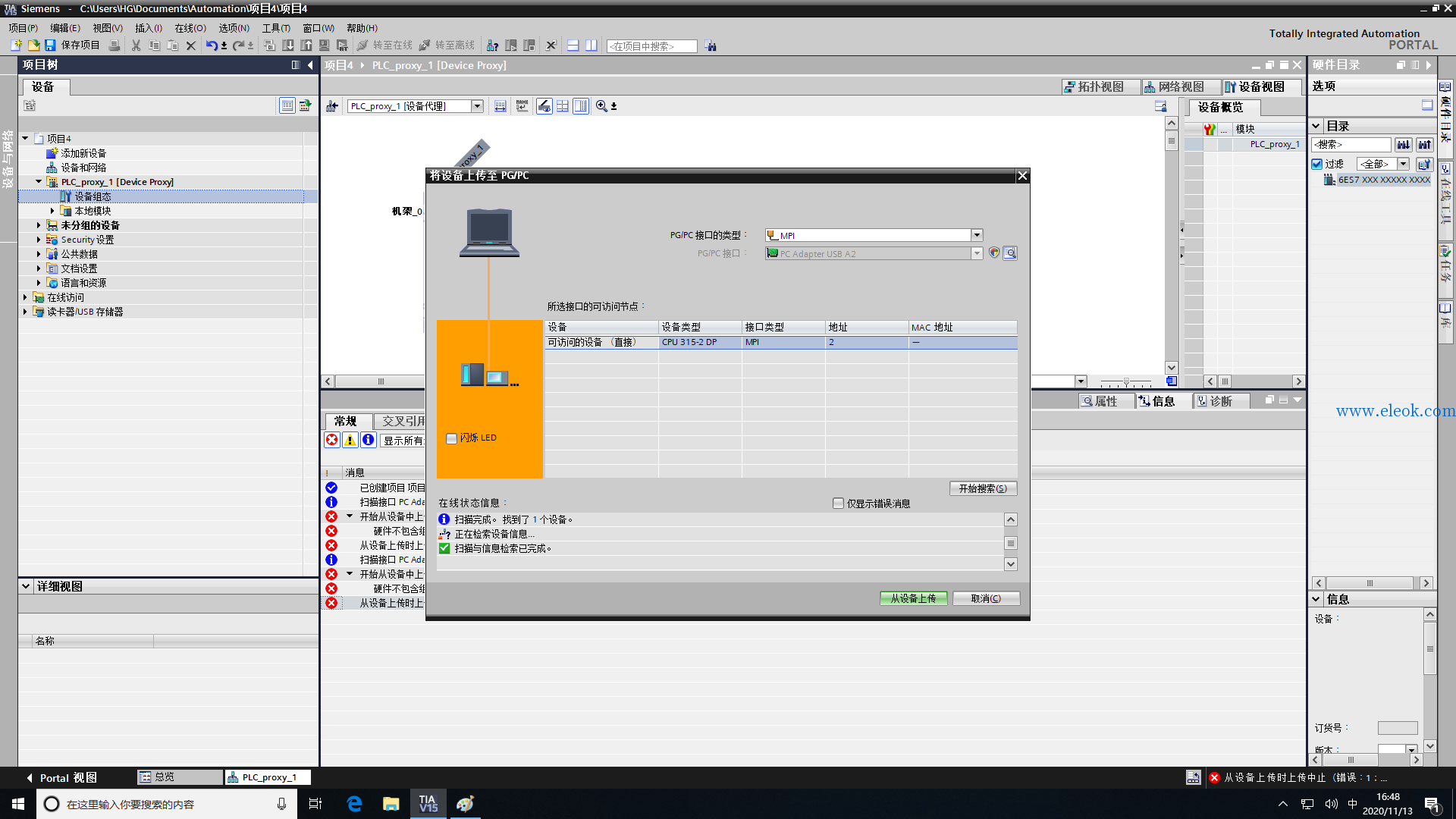Screen dimensions: 1456x819
Task: Click the scroll down arrow in status info
Action: [1010, 564]
